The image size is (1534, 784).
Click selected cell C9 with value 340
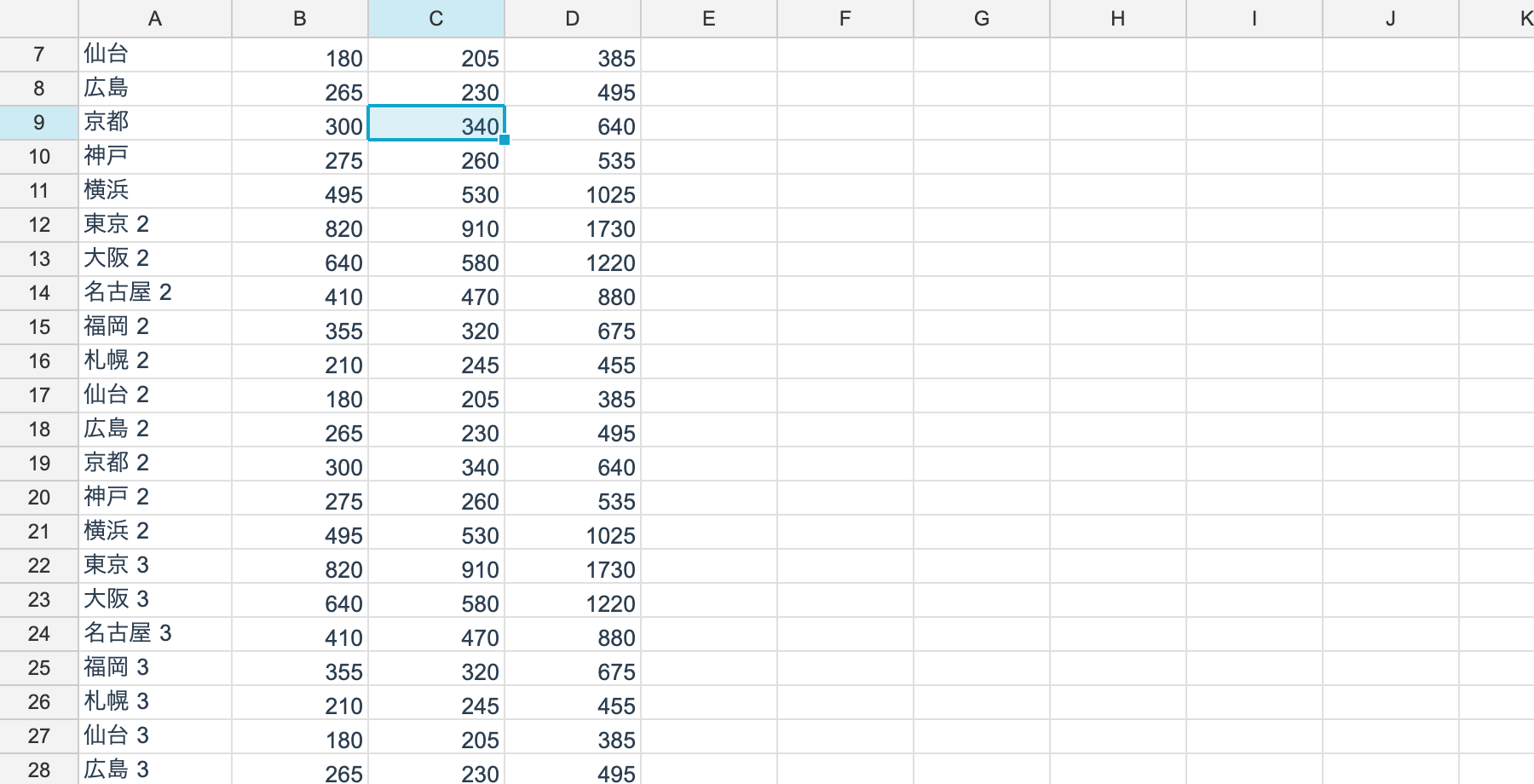point(436,123)
